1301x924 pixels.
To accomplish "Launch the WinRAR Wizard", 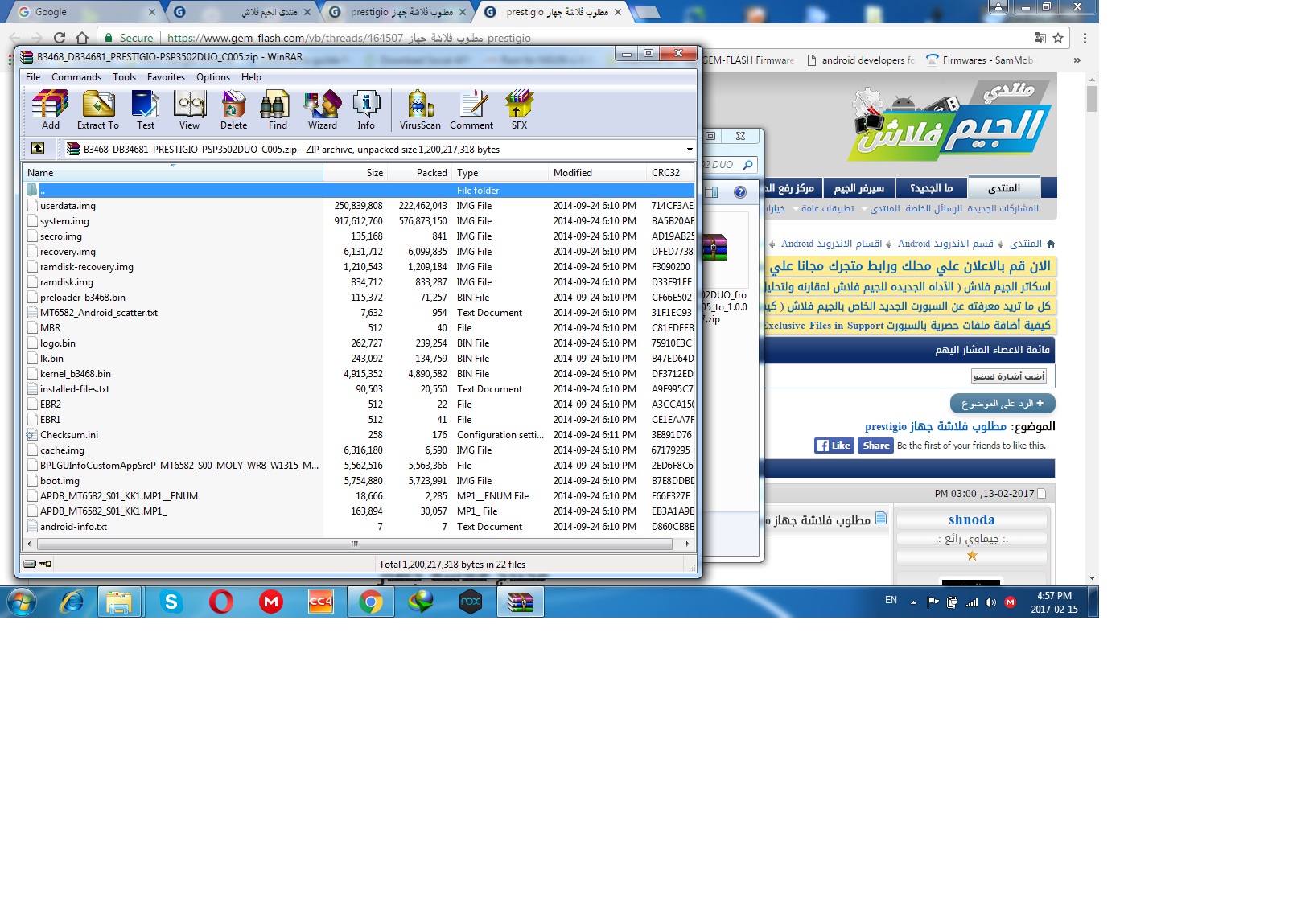I will point(323,110).
